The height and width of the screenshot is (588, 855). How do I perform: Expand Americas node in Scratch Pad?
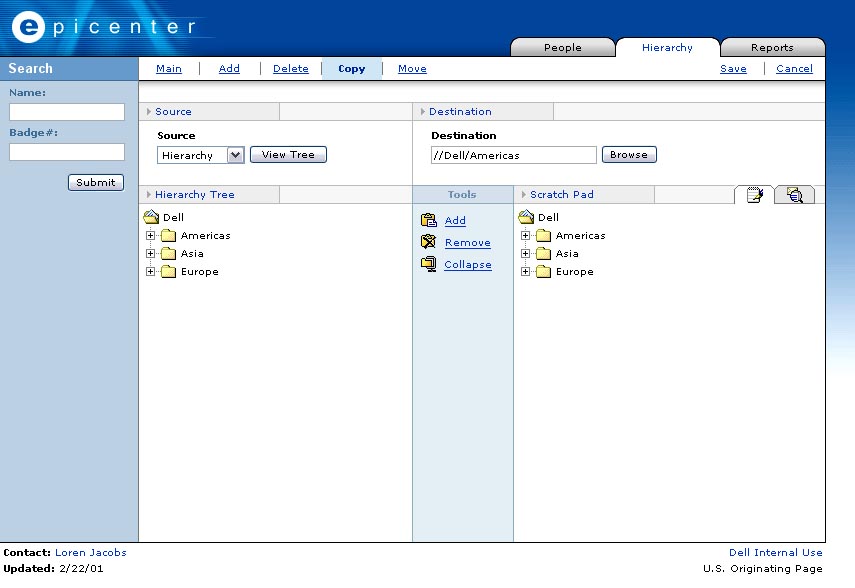pyautogui.click(x=526, y=236)
